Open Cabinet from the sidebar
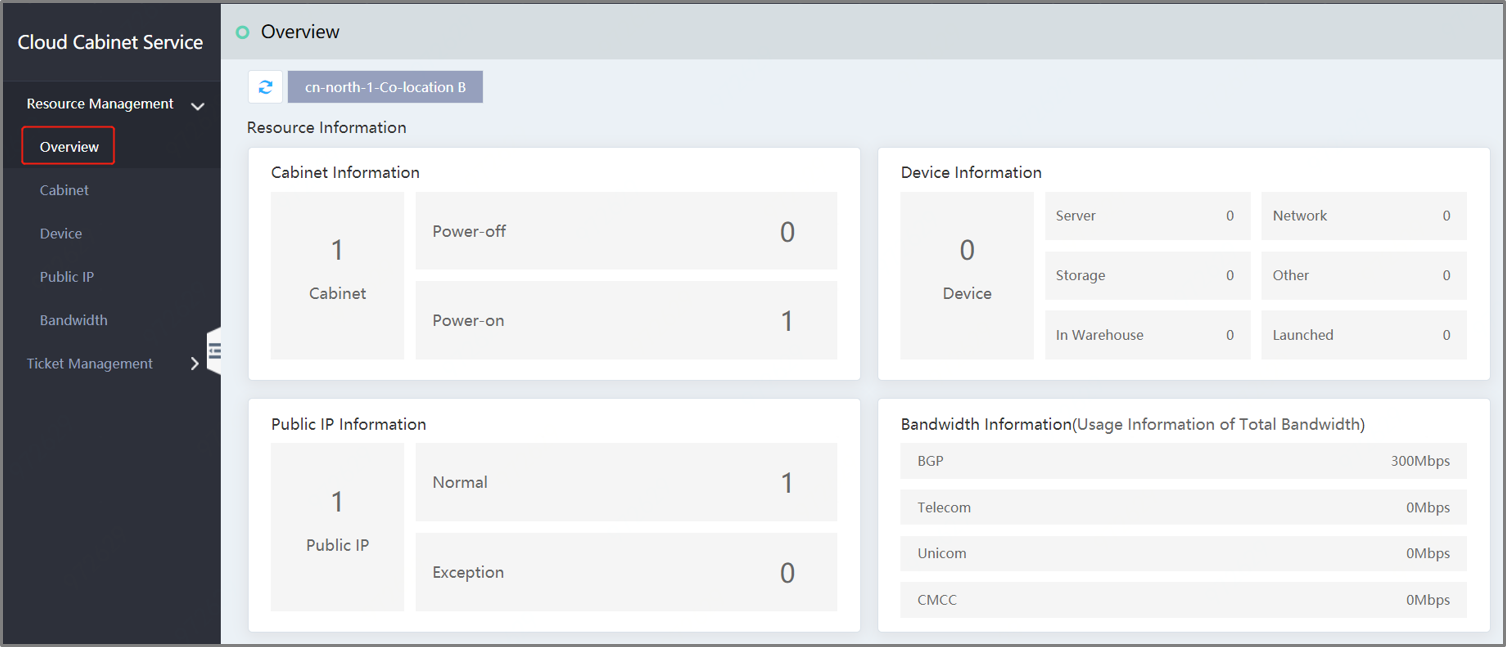The image size is (1506, 647). [64, 190]
